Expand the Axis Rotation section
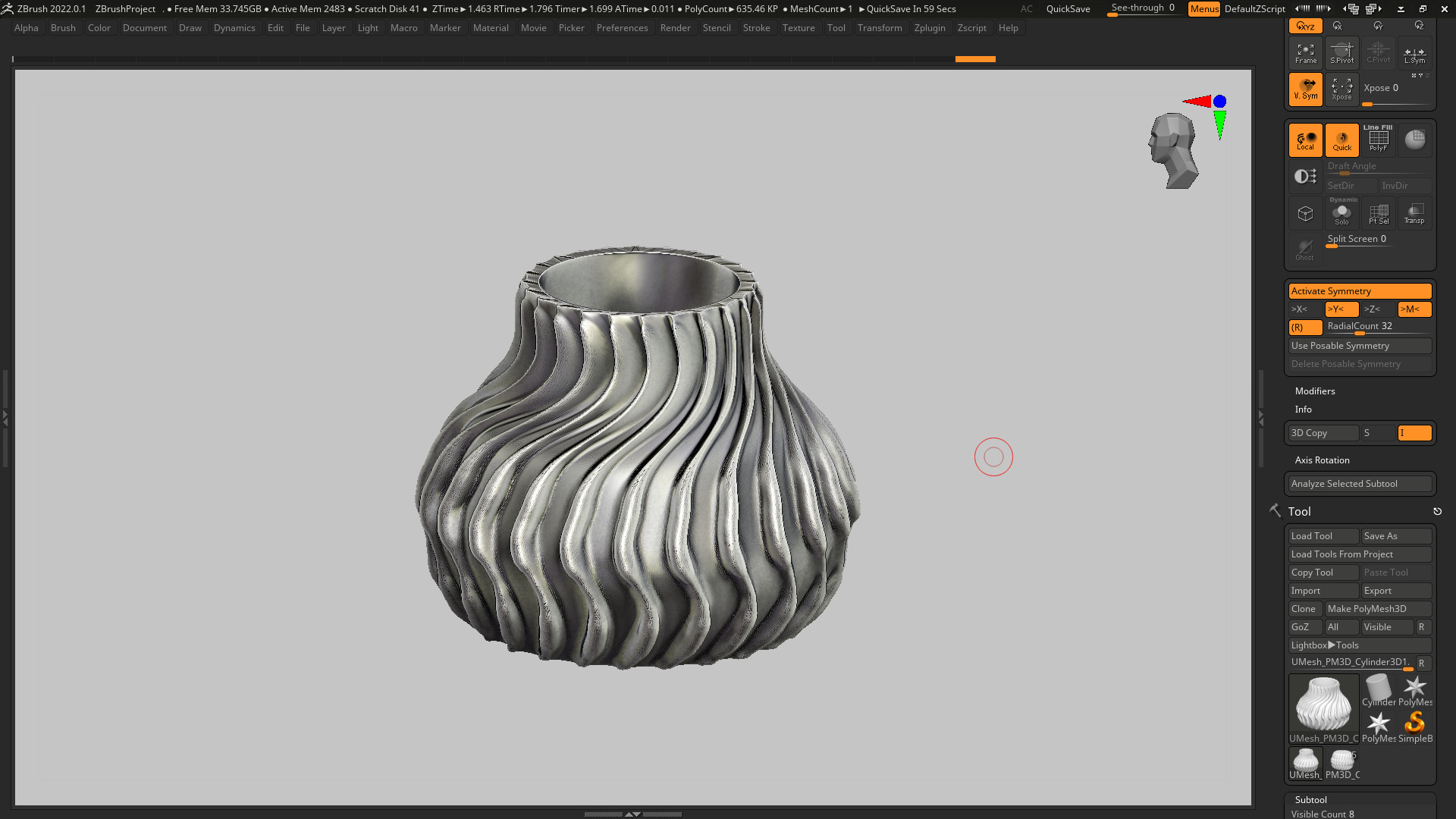The image size is (1456, 819). (x=1322, y=460)
